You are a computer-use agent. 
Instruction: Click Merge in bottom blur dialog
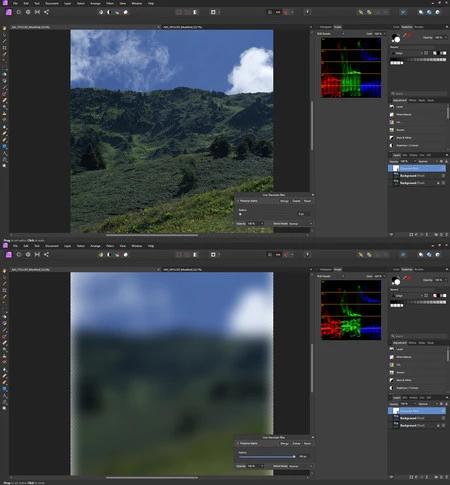point(284,444)
